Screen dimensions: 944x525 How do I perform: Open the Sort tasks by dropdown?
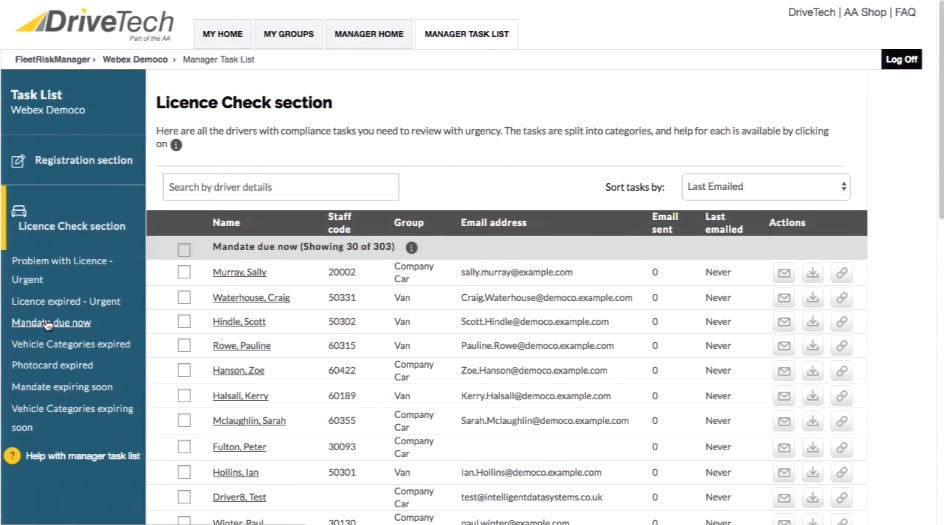point(766,186)
